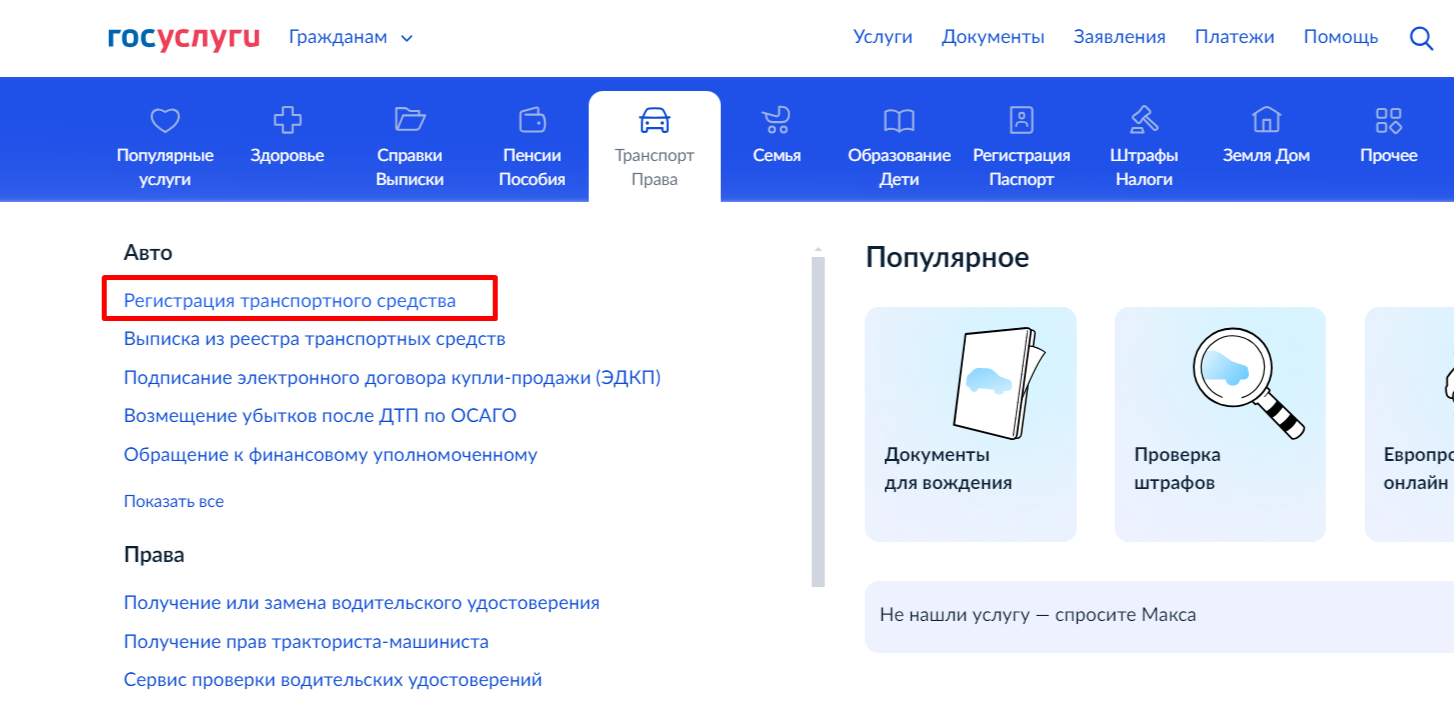Open Получение прав тракториста-машиниста link
Image resolution: width=1454 pixels, height=727 pixels.
(x=306, y=642)
